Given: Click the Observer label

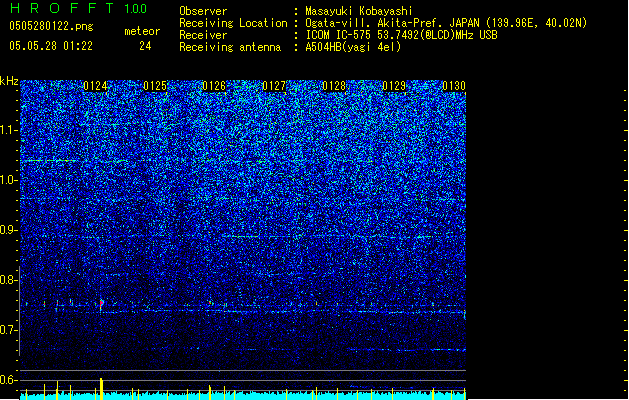Looking at the screenshot, I should point(203,11).
